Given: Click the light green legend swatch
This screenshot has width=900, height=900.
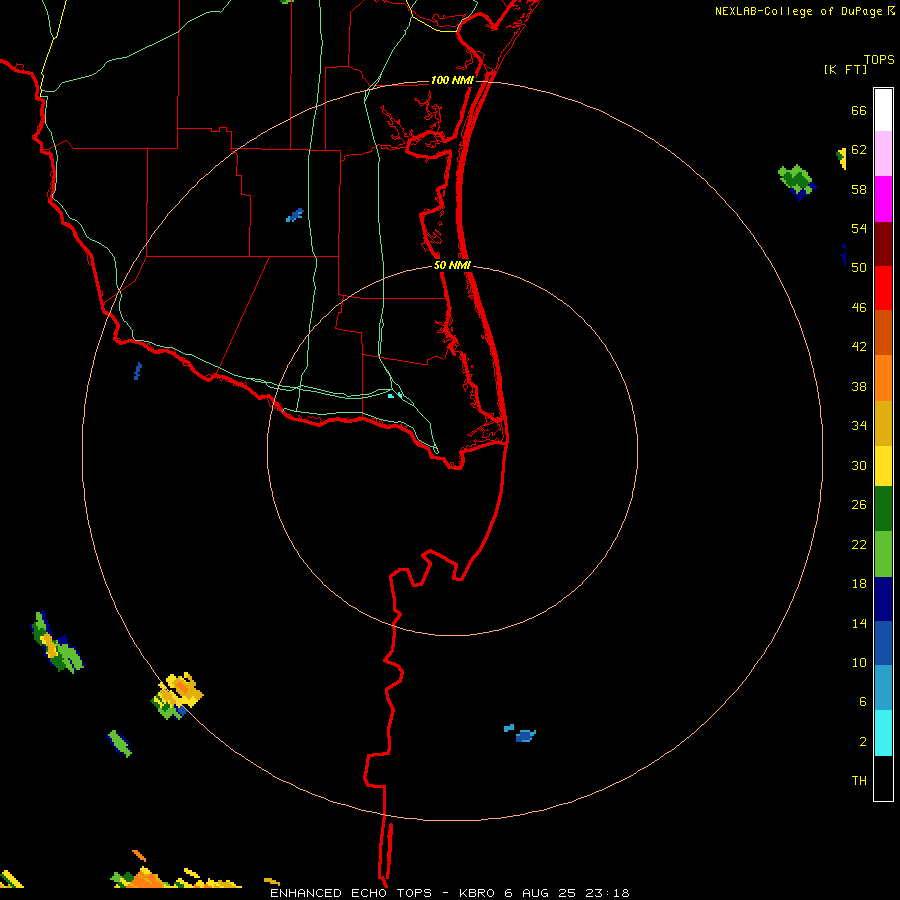Looking at the screenshot, I should [x=883, y=554].
